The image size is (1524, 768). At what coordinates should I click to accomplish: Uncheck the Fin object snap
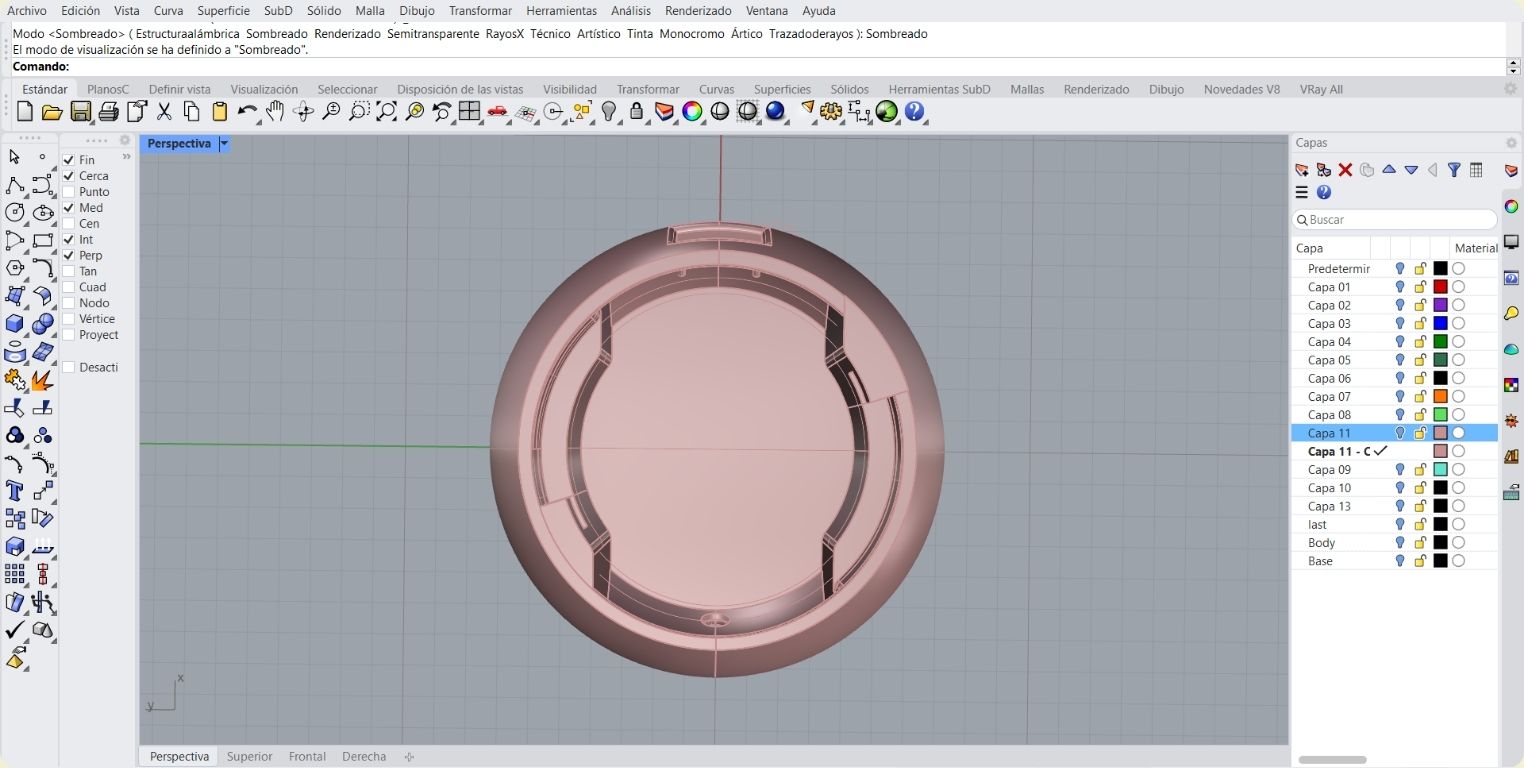click(x=69, y=160)
